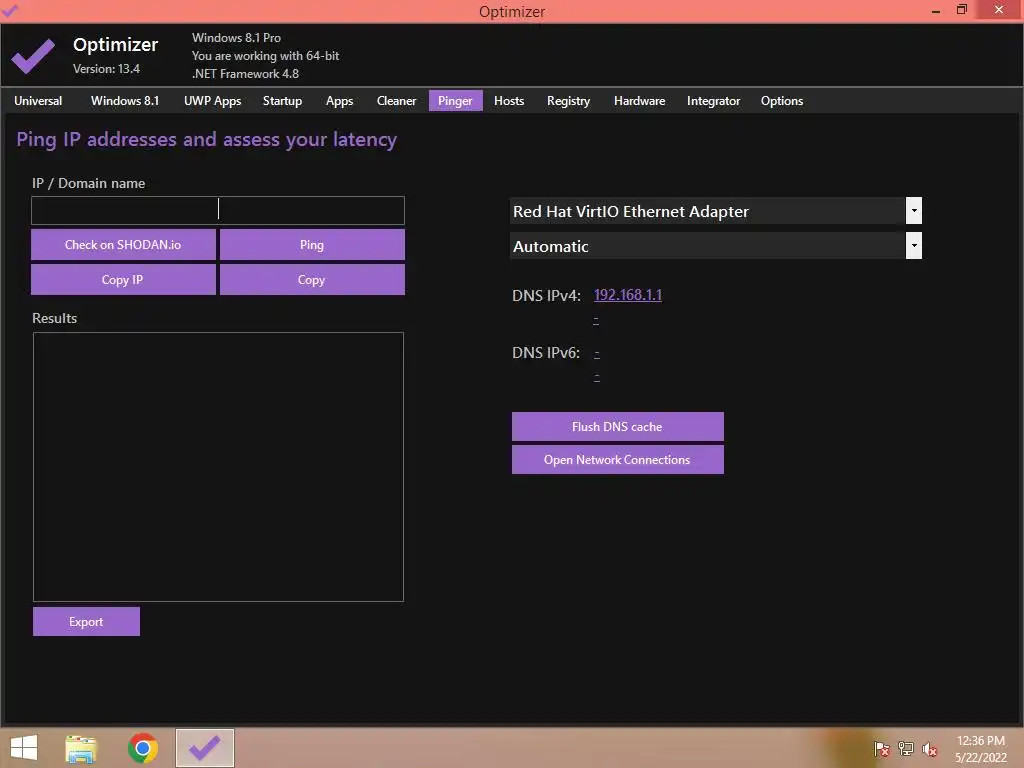Select the Optimizer taskbar icon

tap(204, 748)
